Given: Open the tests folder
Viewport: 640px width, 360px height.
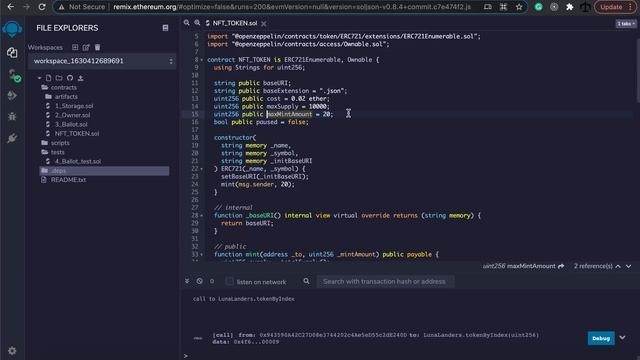Looking at the screenshot, I should pyautogui.click(x=58, y=152).
